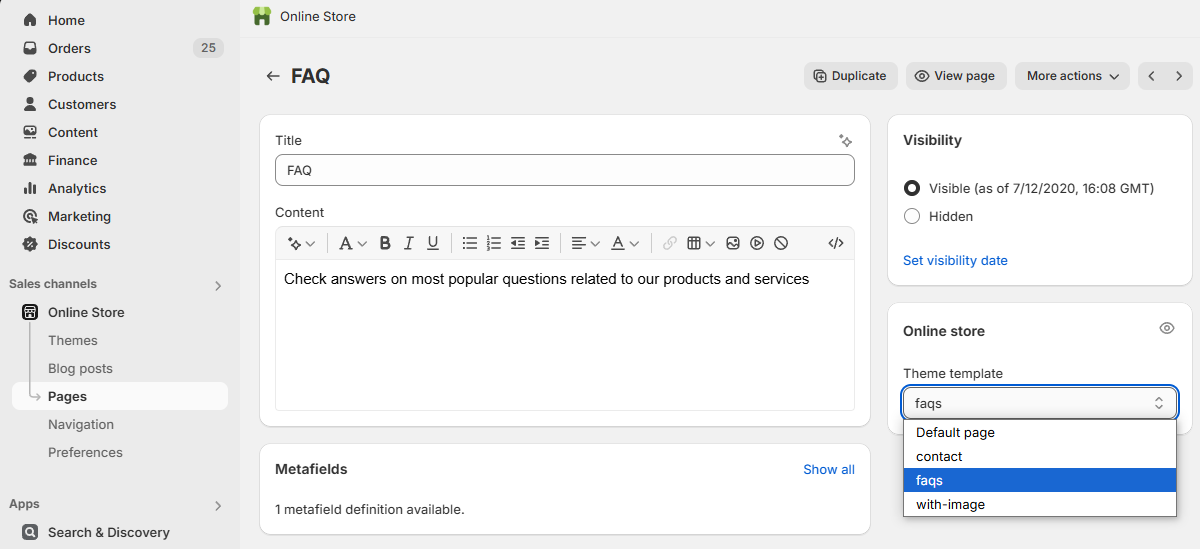The height and width of the screenshot is (549, 1200).
Task: Choose contact template option
Action: [x=1040, y=457]
